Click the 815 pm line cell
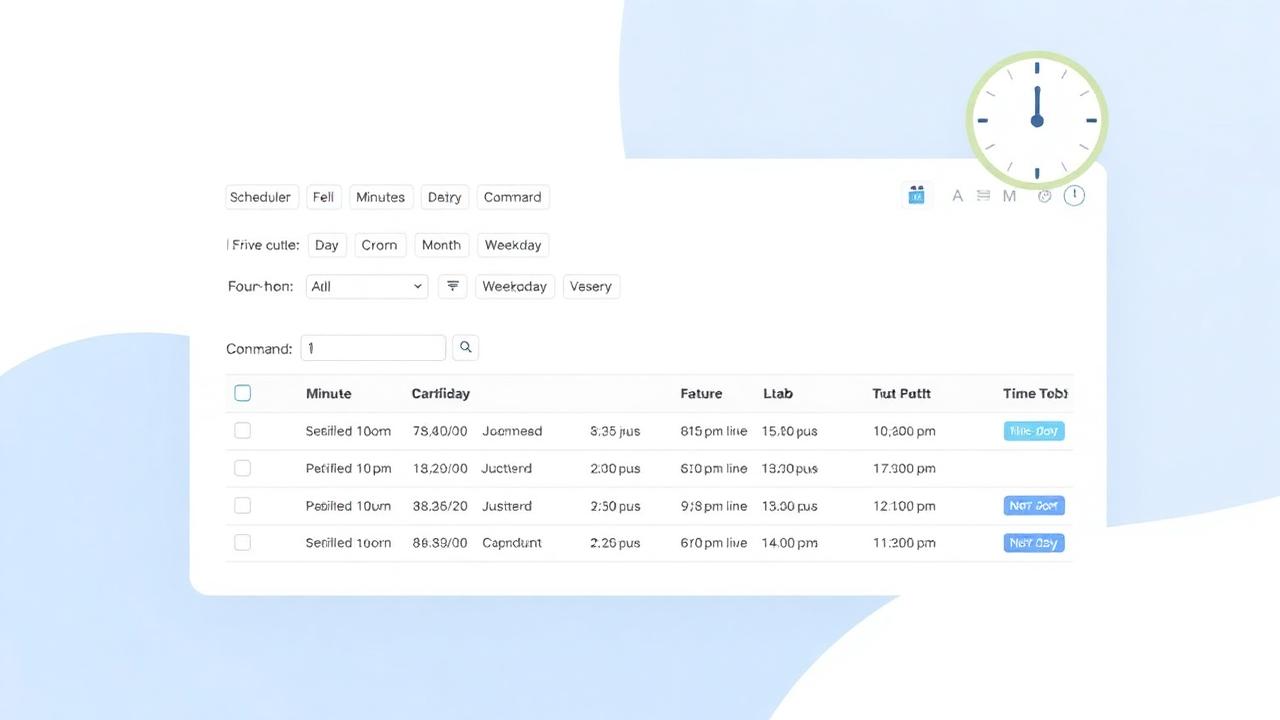 (714, 431)
